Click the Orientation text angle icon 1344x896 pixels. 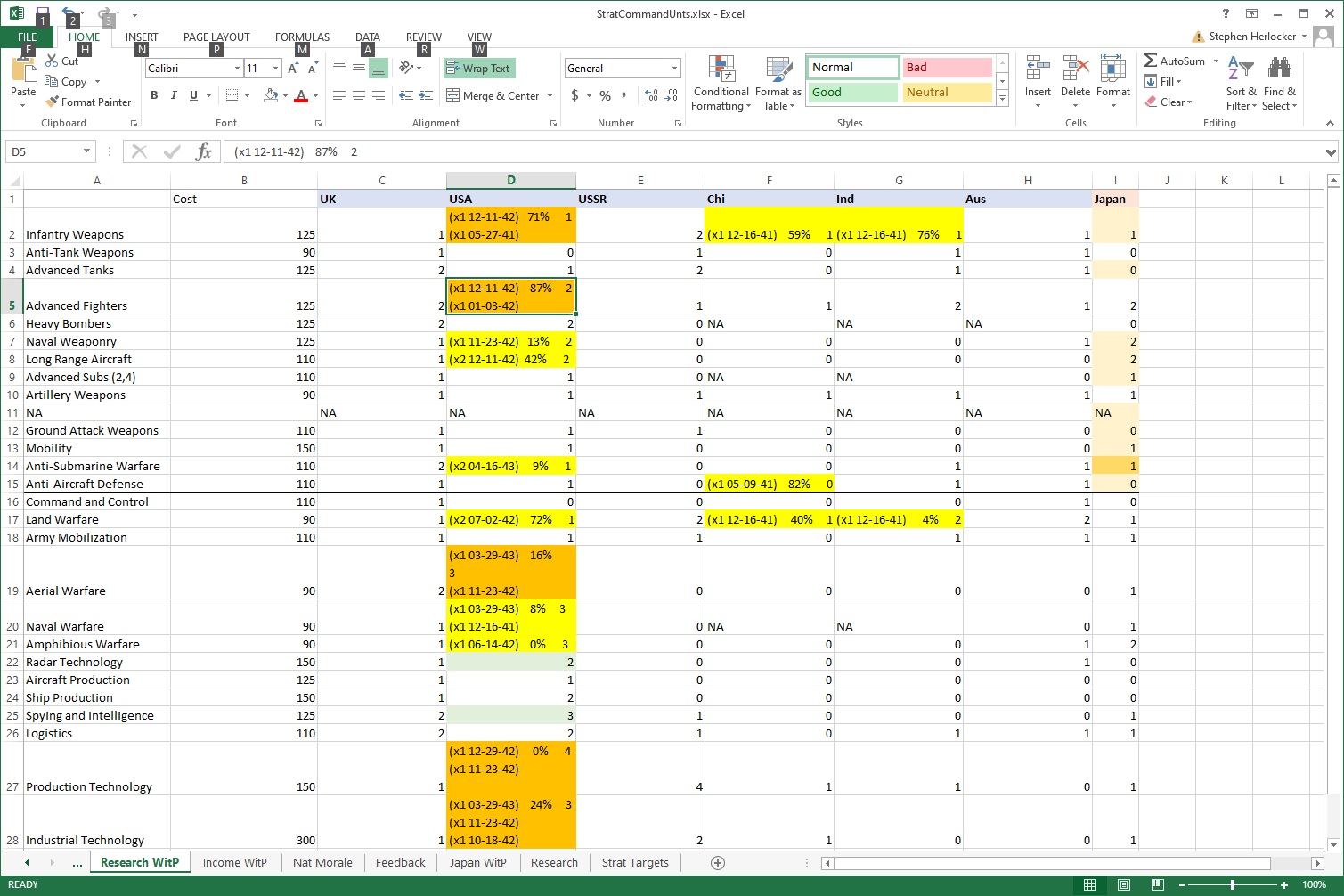(406, 68)
